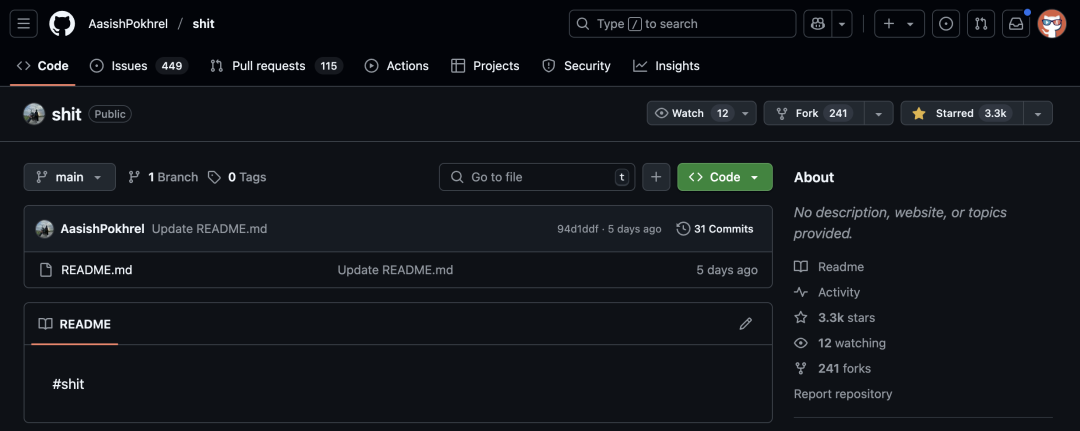
Task: View 3.3k stars stargazers link
Action: coord(835,317)
